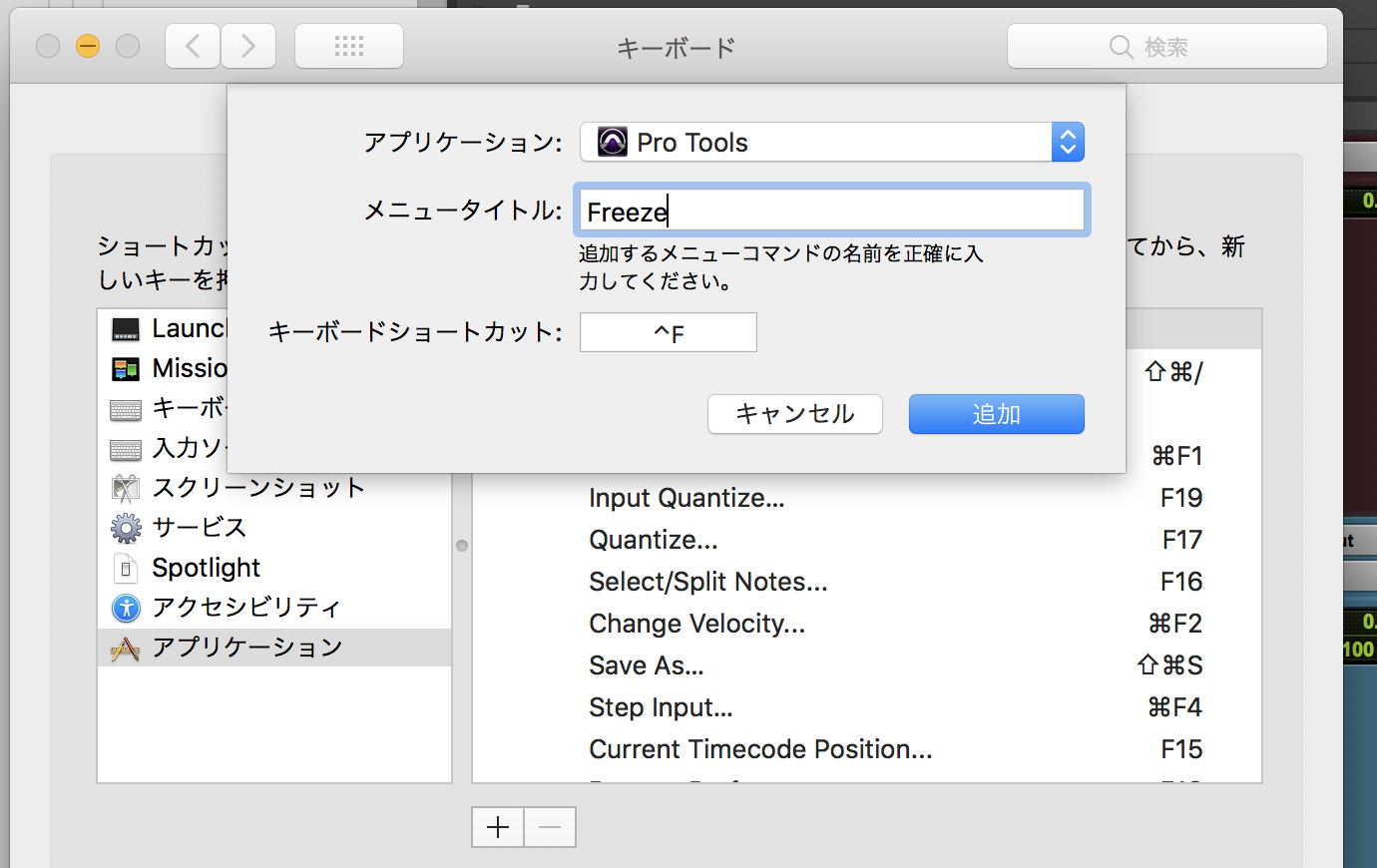
Task: Click the Spotlight category icon
Action: tap(126, 568)
